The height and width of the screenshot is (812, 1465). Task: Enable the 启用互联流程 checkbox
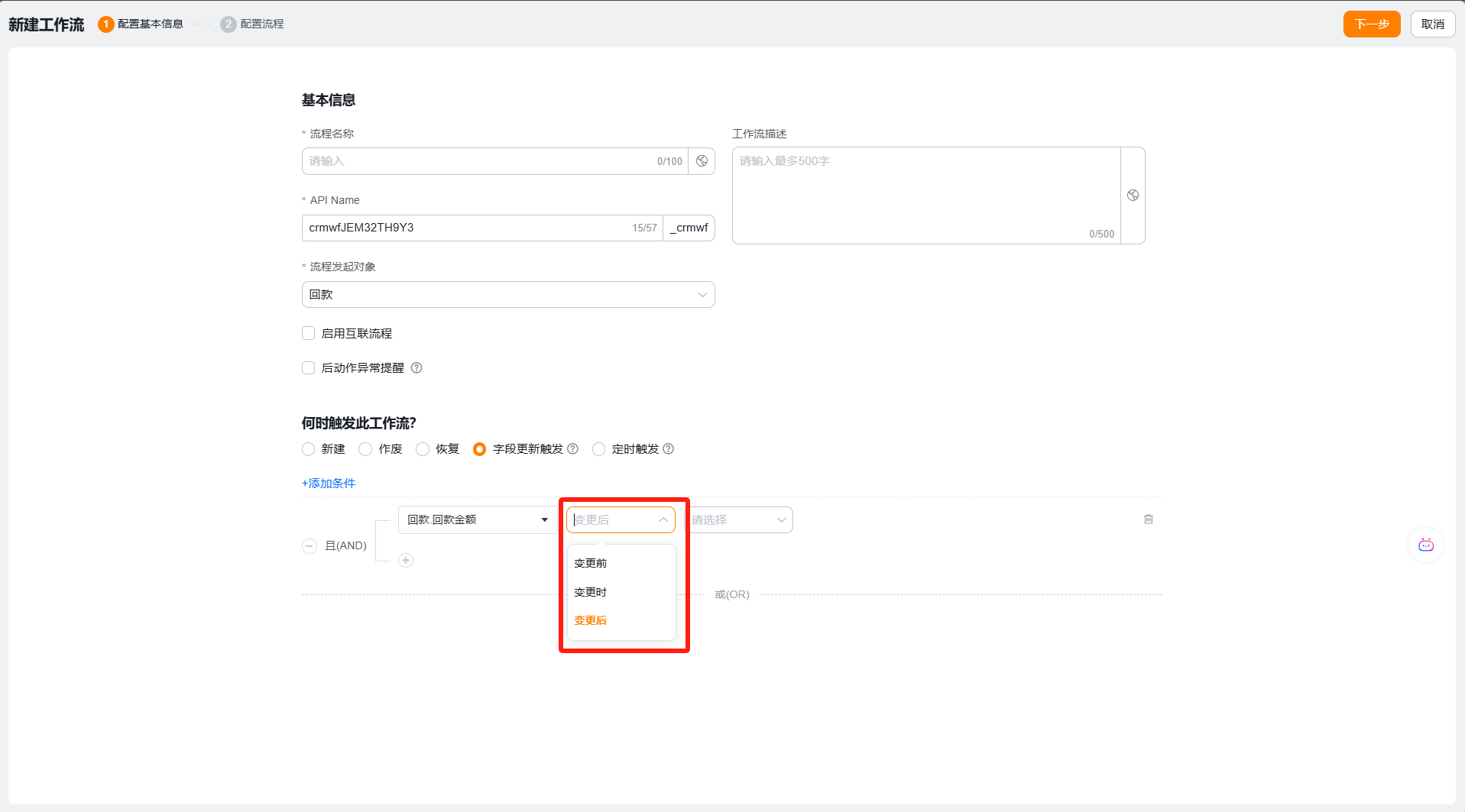click(309, 333)
